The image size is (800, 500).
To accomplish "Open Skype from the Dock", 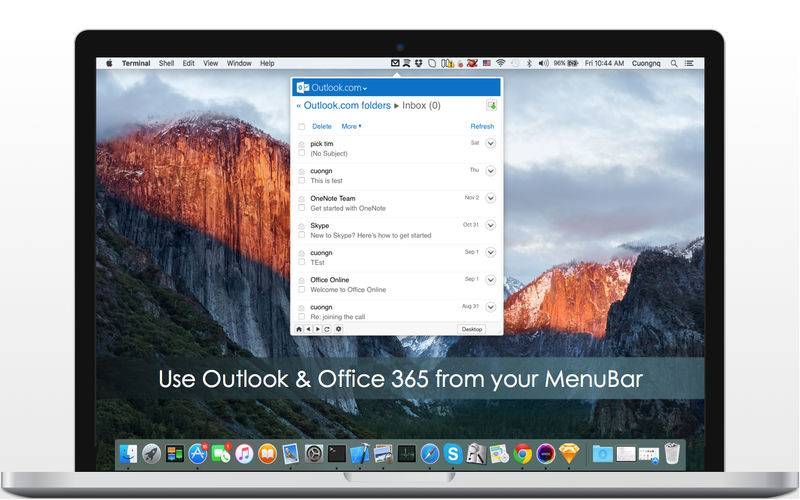I will click(453, 454).
